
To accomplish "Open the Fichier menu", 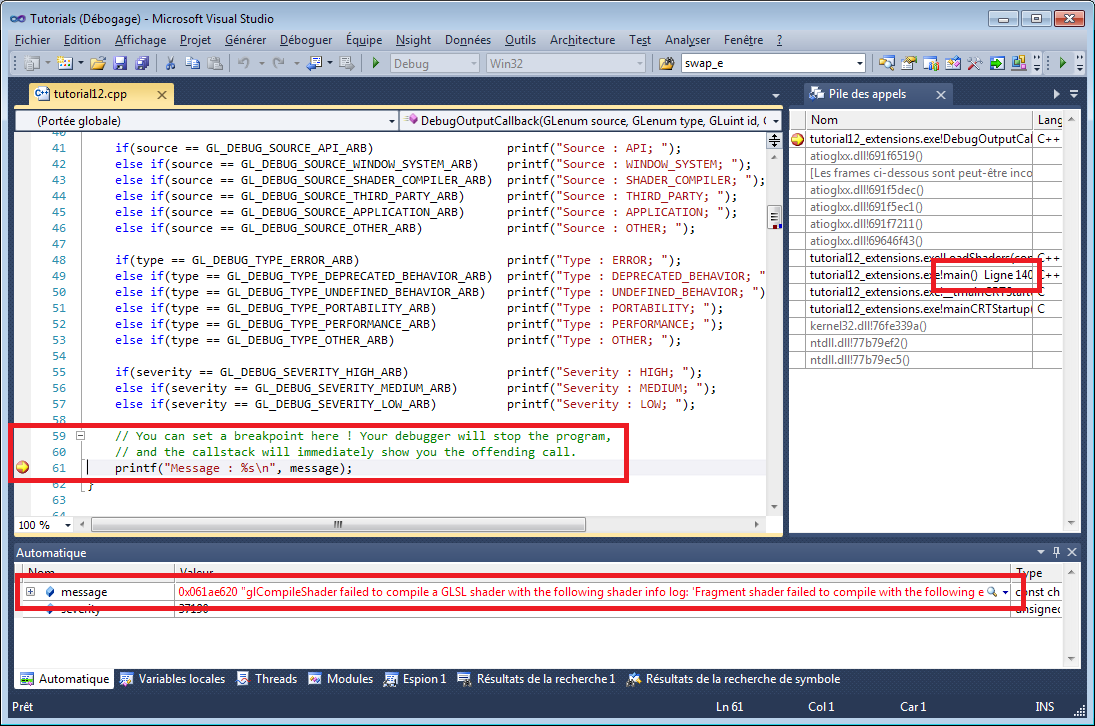I will point(32,40).
